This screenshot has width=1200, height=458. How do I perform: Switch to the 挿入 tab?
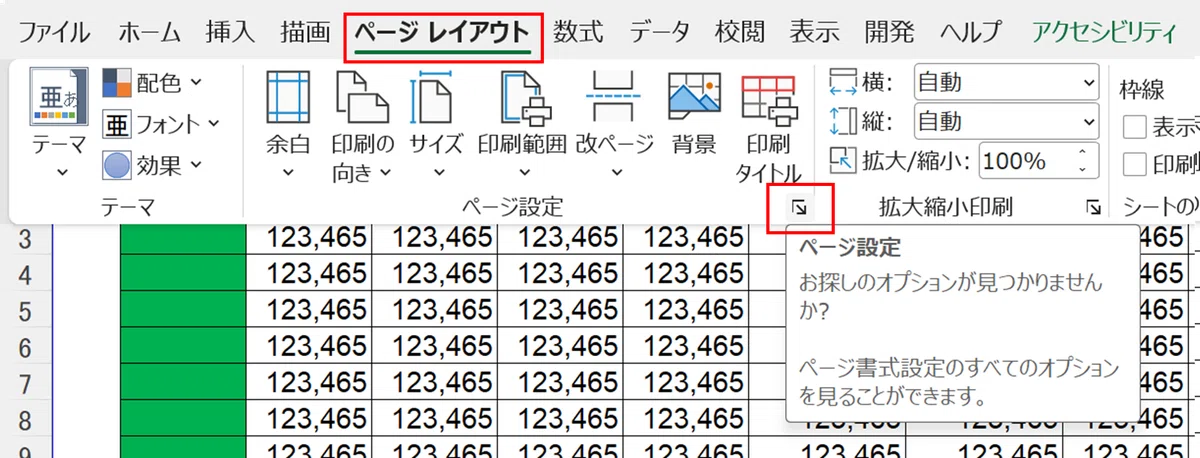click(x=230, y=31)
